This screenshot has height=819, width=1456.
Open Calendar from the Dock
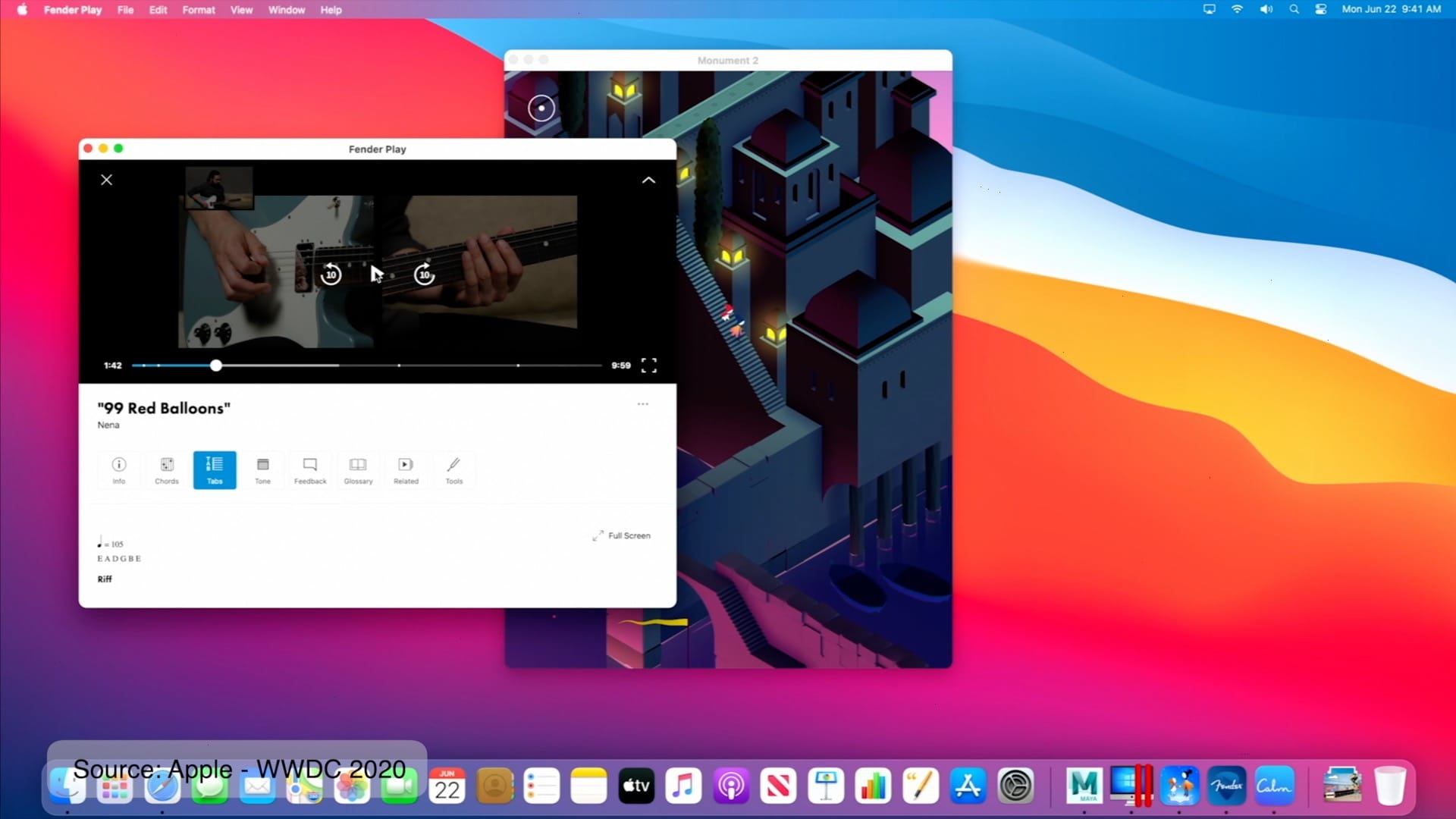tap(447, 786)
